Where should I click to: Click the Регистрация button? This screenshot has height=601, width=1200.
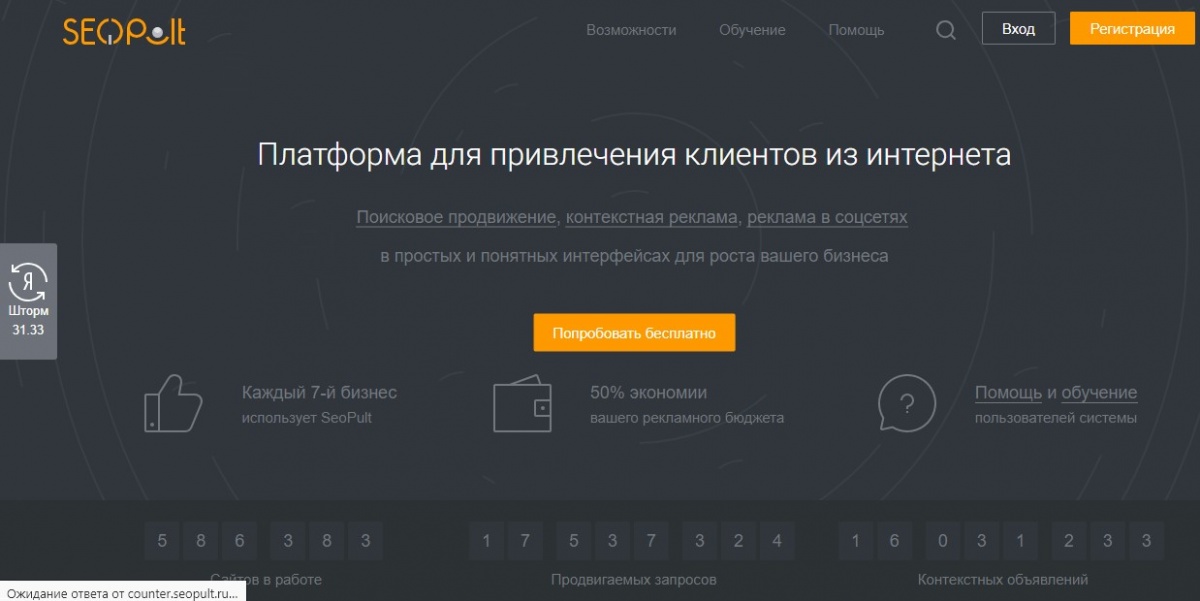click(1132, 29)
